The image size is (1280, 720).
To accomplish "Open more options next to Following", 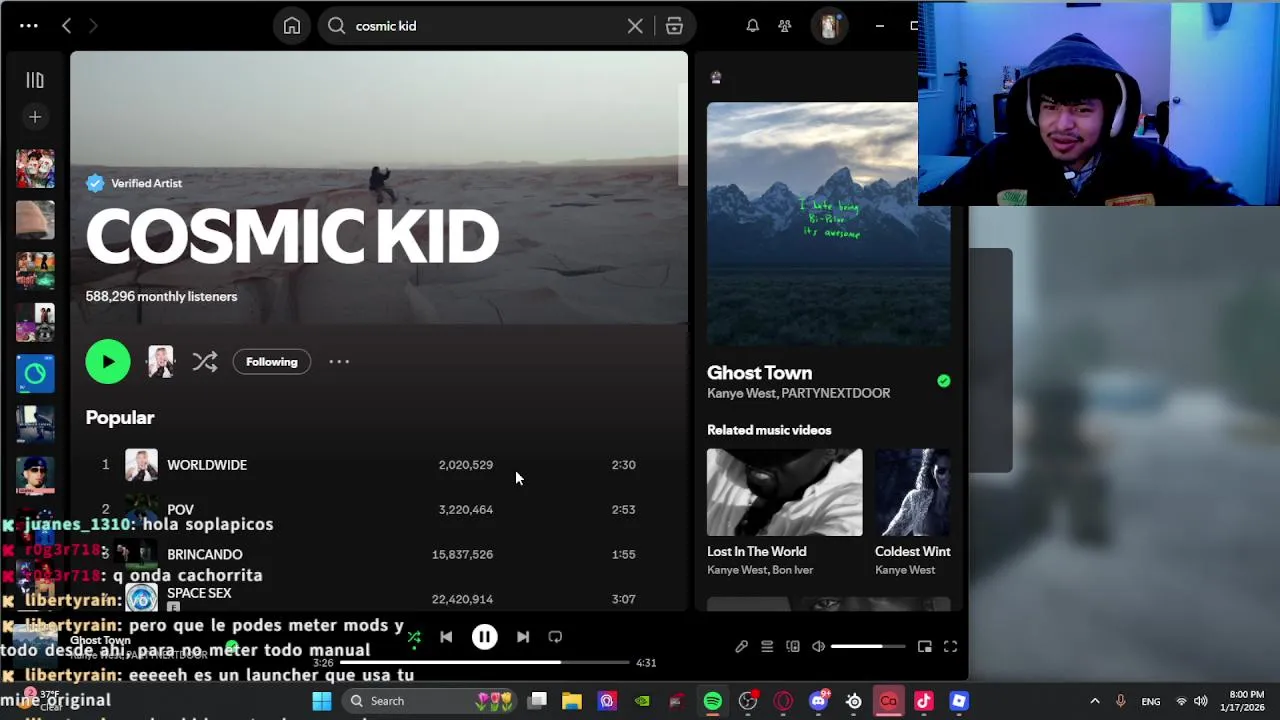I will tap(339, 362).
